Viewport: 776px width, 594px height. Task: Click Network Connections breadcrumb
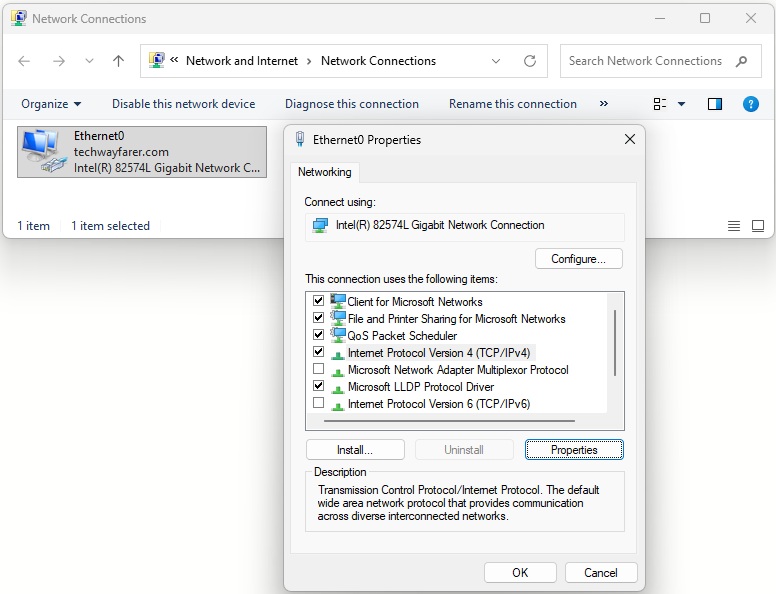click(379, 61)
